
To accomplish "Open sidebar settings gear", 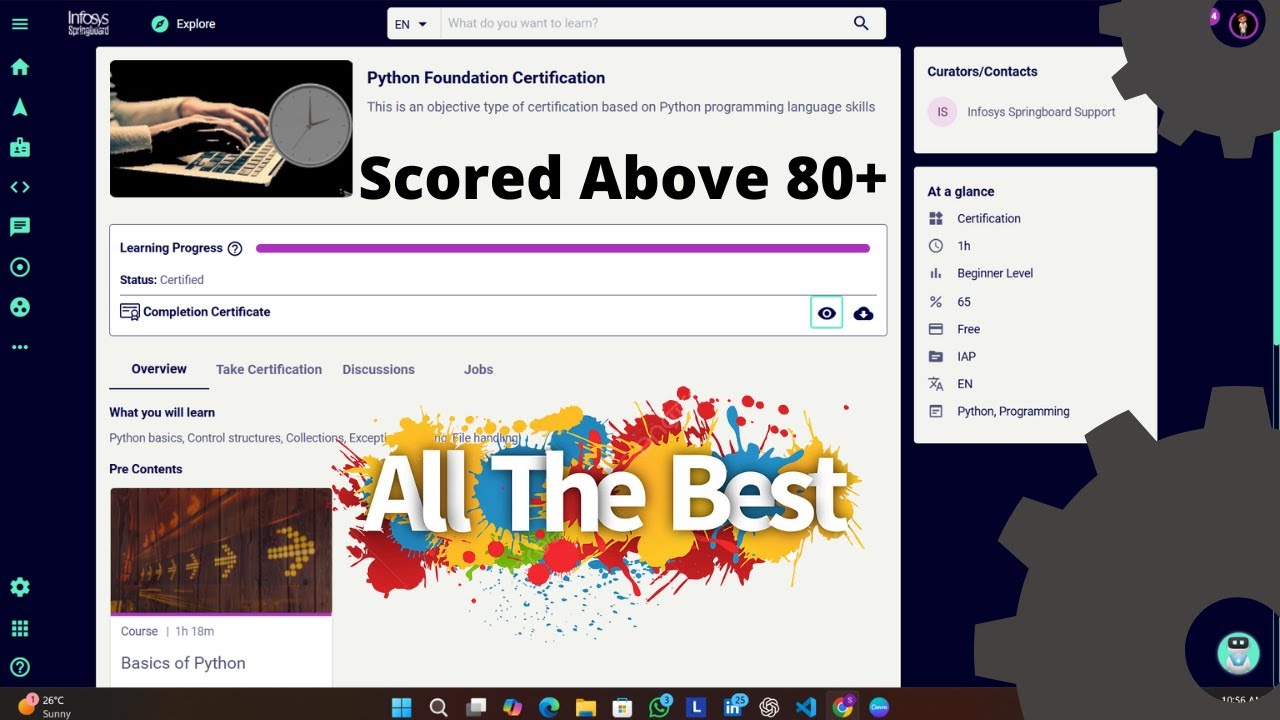I will pyautogui.click(x=19, y=587).
